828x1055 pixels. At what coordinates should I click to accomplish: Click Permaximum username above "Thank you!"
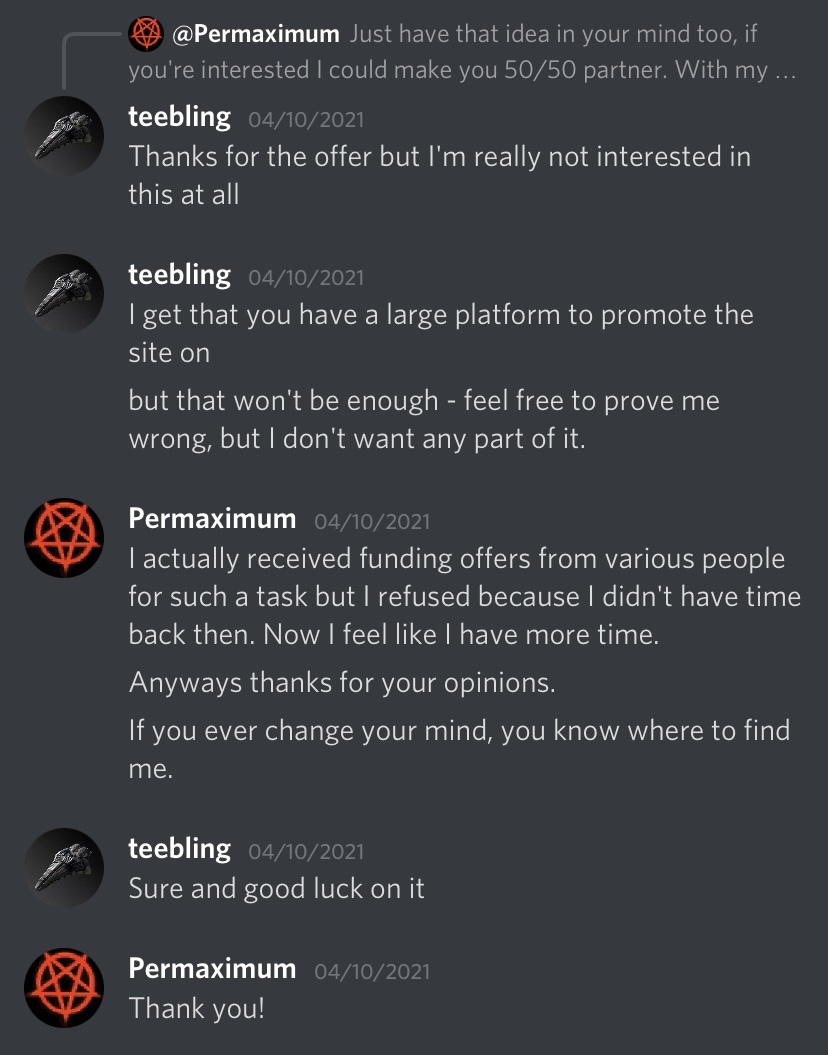(212, 969)
